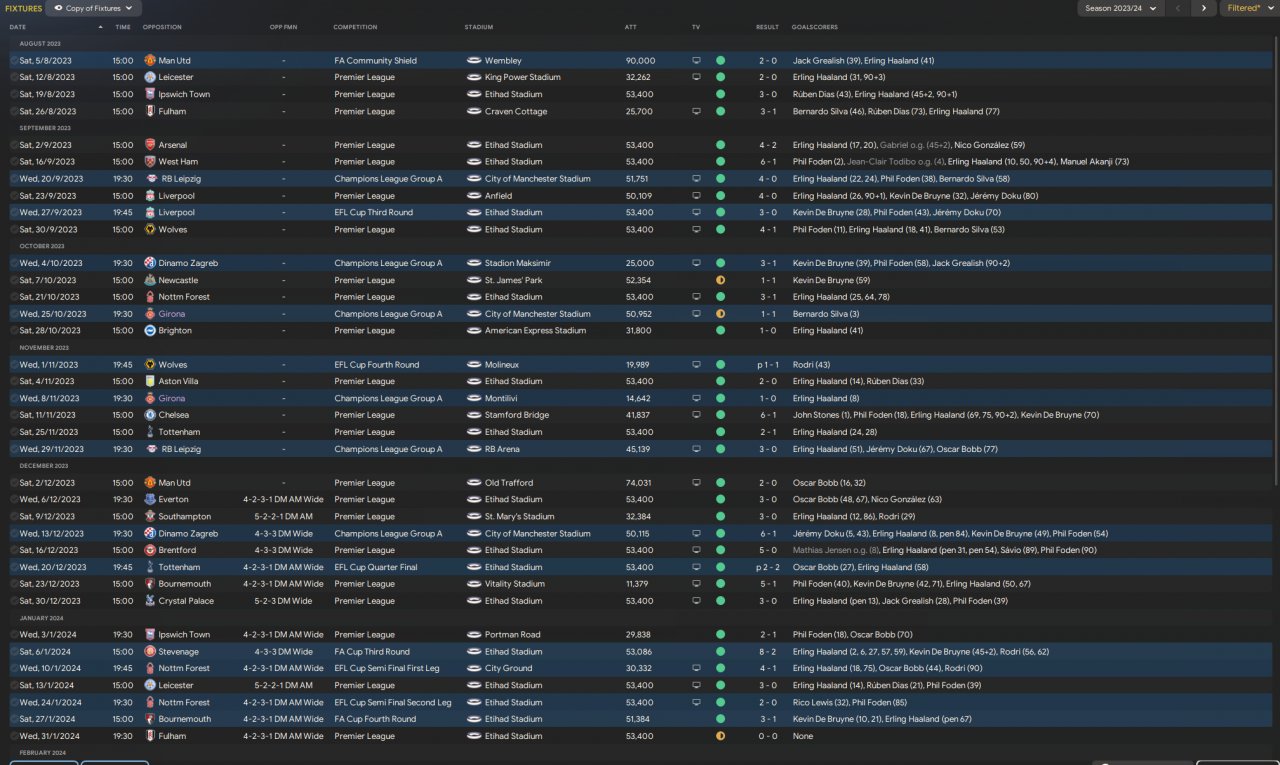Tick the selection circle for Sat, 30/12/2023 fixture
Image resolution: width=1280 pixels, height=765 pixels.
click(x=14, y=601)
